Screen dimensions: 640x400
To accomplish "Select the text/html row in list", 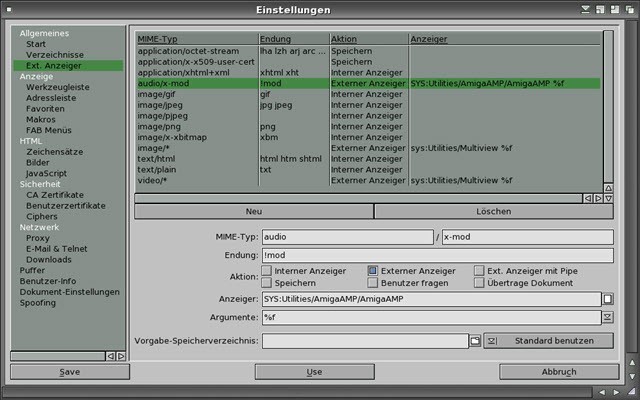I will pyautogui.click(x=369, y=159).
